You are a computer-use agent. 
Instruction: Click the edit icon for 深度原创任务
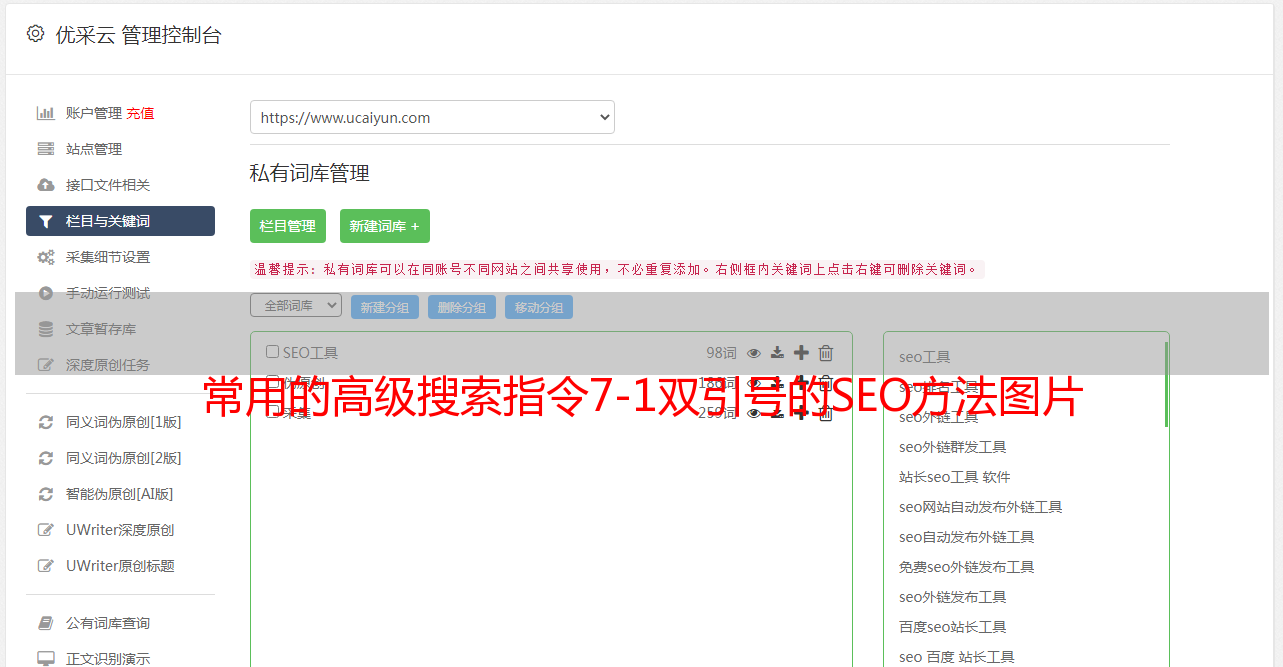coord(46,365)
